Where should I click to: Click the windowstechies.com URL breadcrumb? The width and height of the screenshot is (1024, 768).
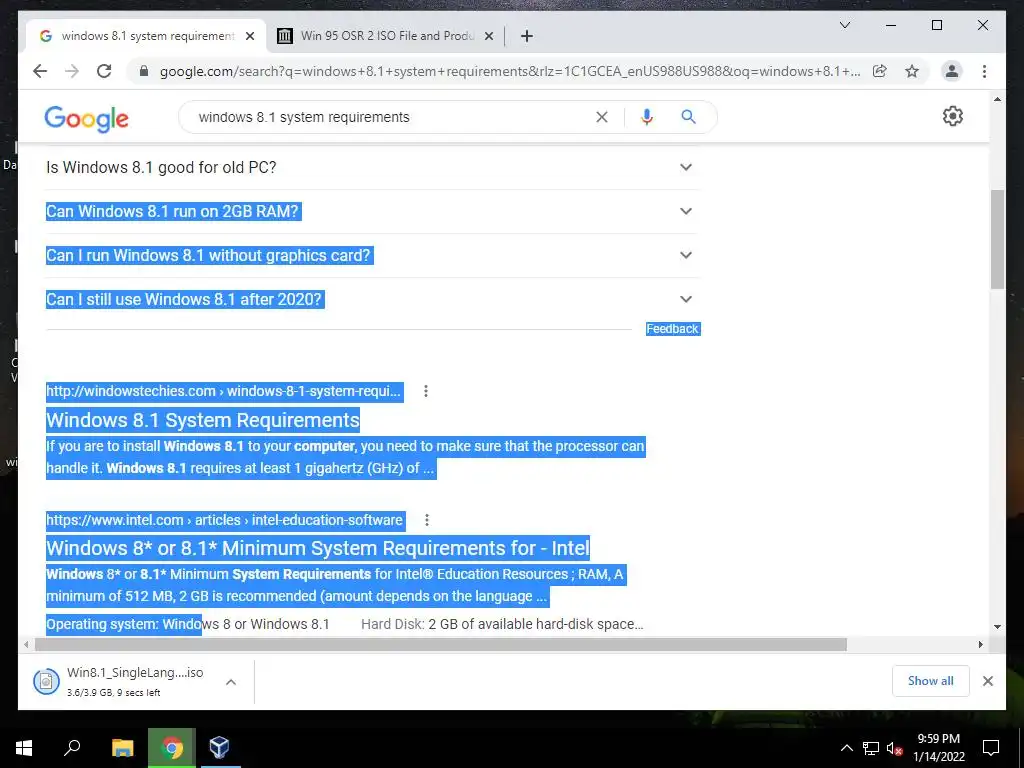pos(223,391)
